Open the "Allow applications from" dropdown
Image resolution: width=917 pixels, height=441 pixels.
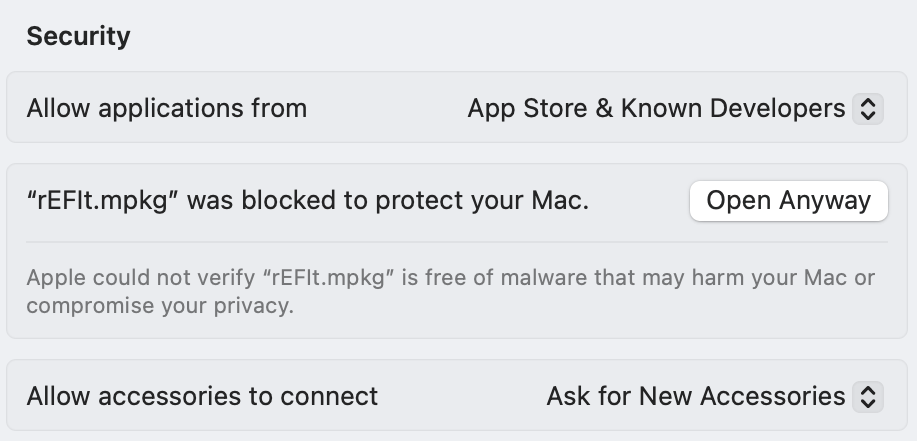tap(674, 108)
